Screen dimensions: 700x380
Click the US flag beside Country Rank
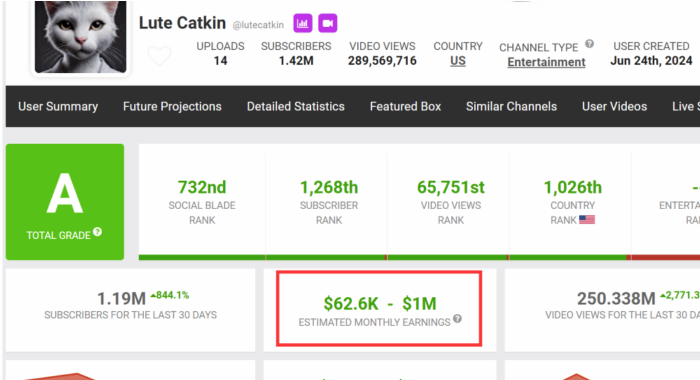(587, 220)
